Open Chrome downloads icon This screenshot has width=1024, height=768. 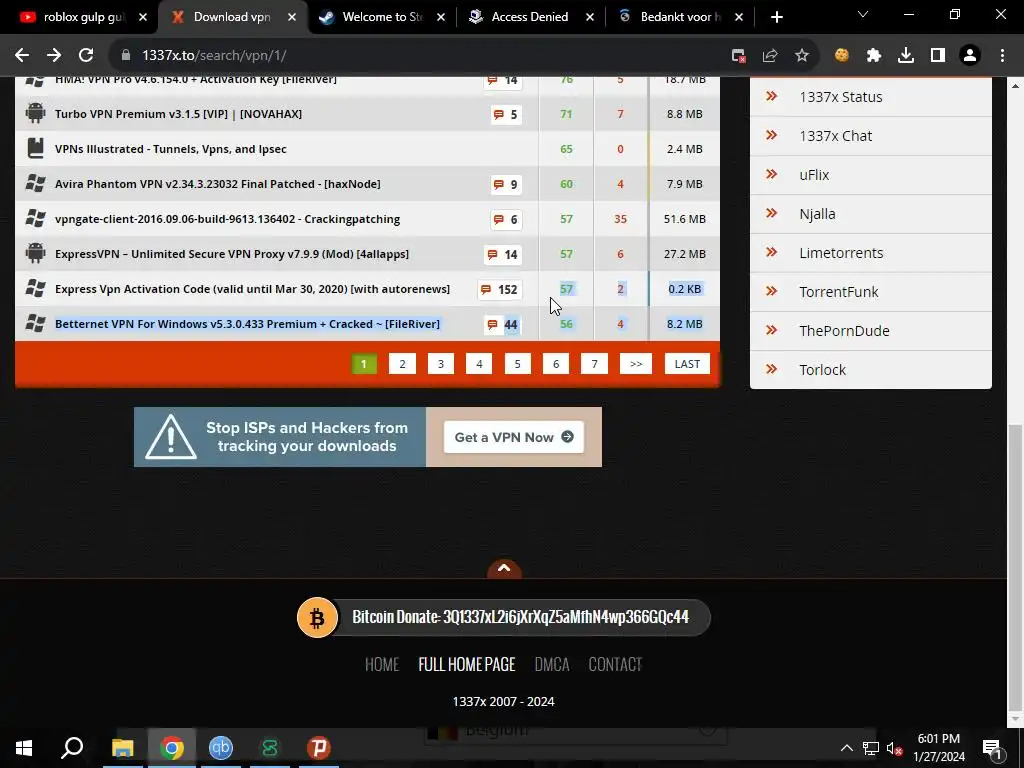(906, 56)
